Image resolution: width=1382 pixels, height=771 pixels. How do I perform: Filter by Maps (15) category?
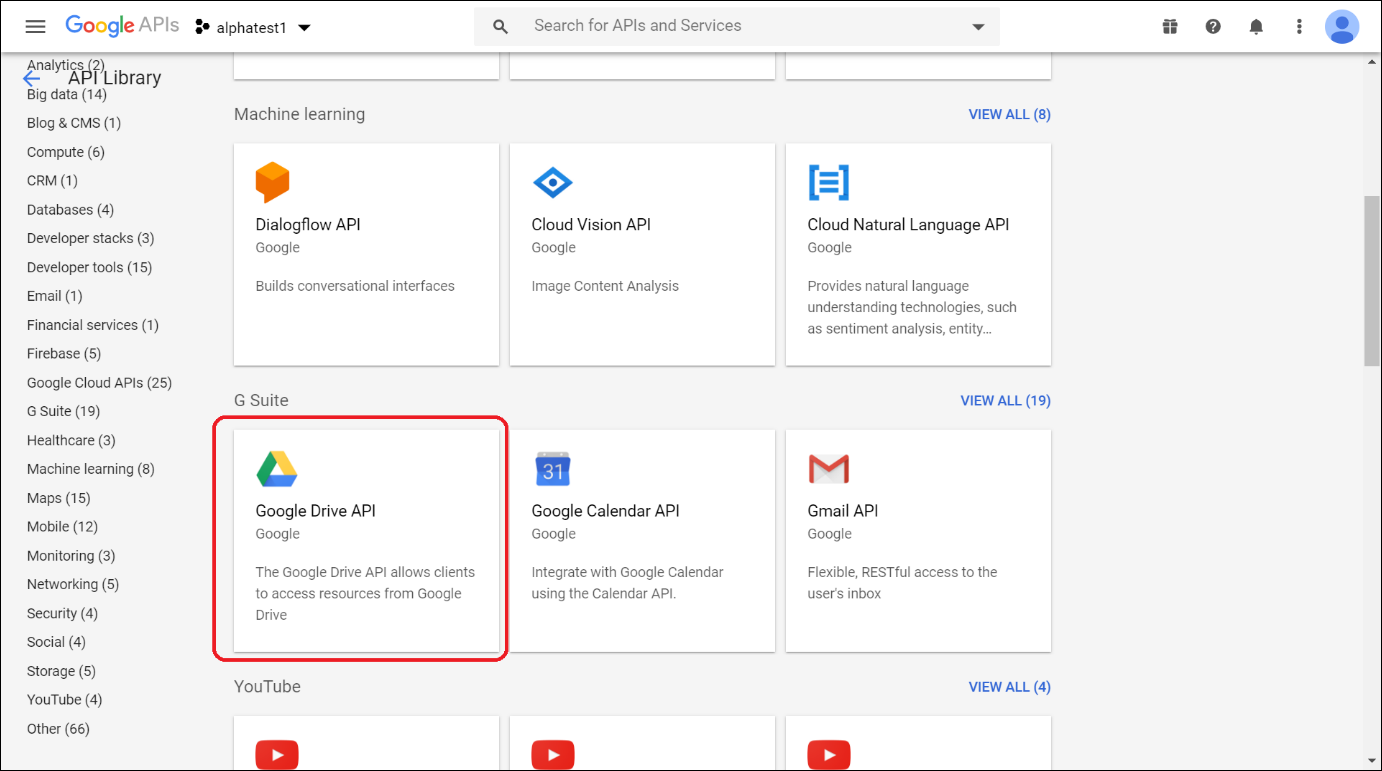click(x=58, y=498)
